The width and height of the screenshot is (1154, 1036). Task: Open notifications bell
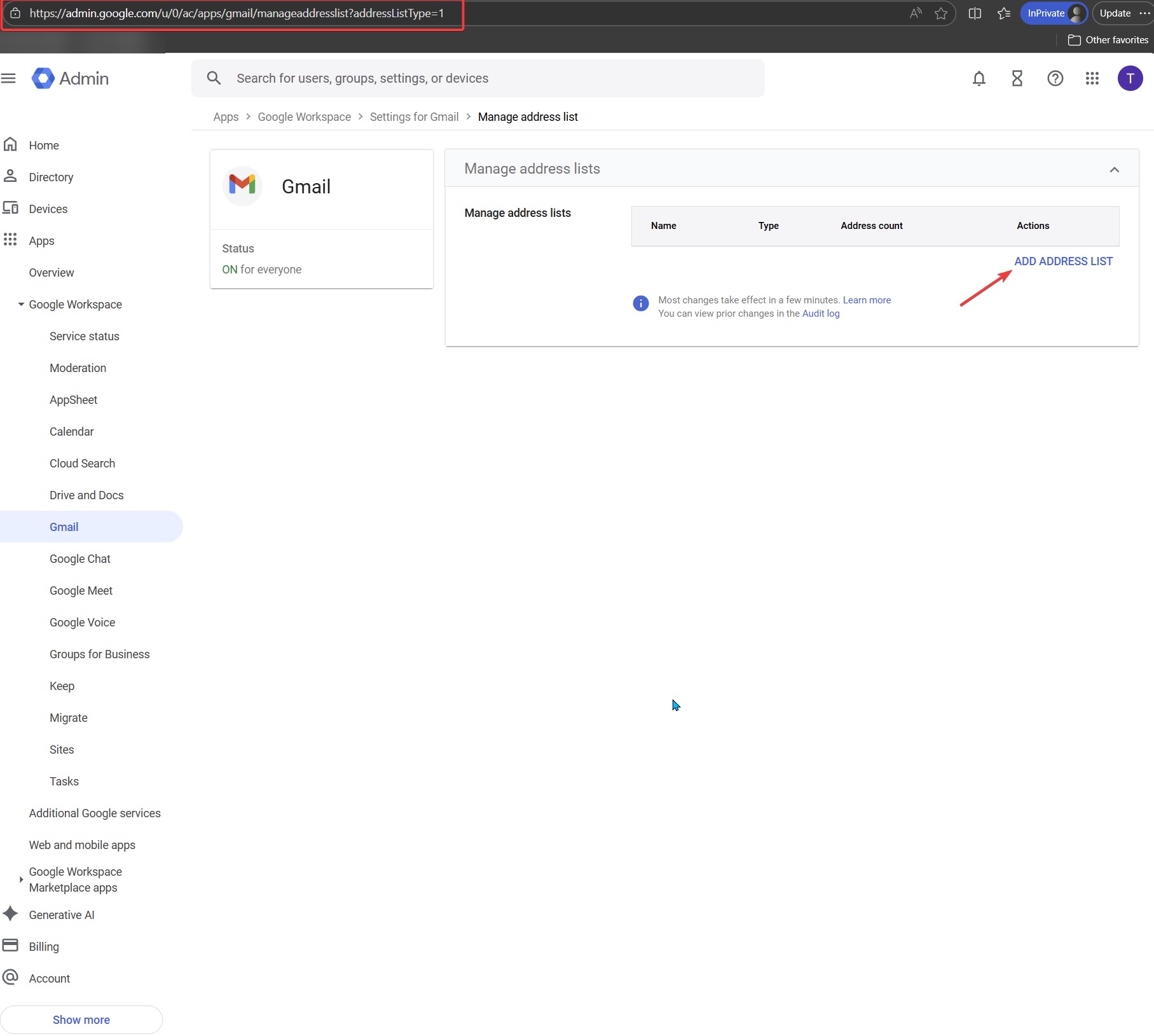tap(979, 78)
